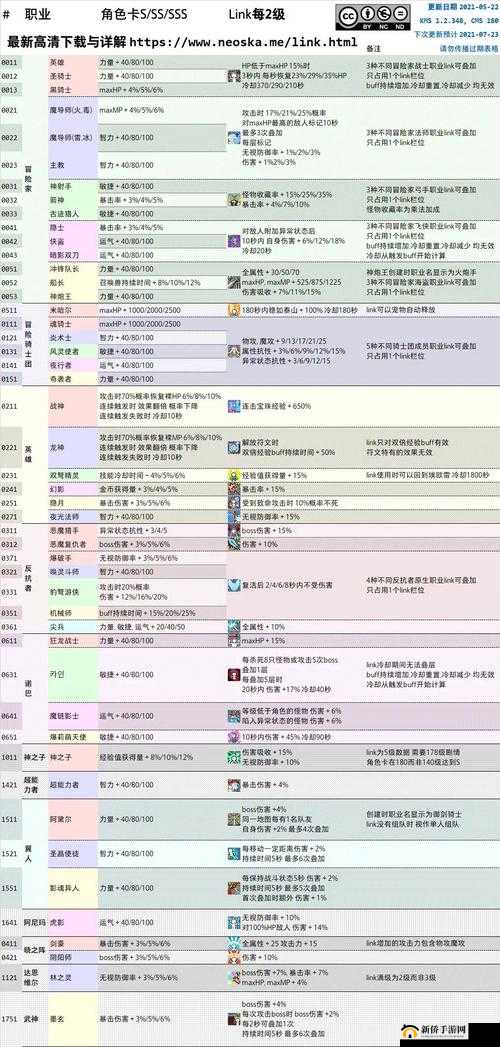
Task: Click the pirate link icon beside 'maxHP, maxMP + 525/875/1225'
Action: click(x=234, y=282)
